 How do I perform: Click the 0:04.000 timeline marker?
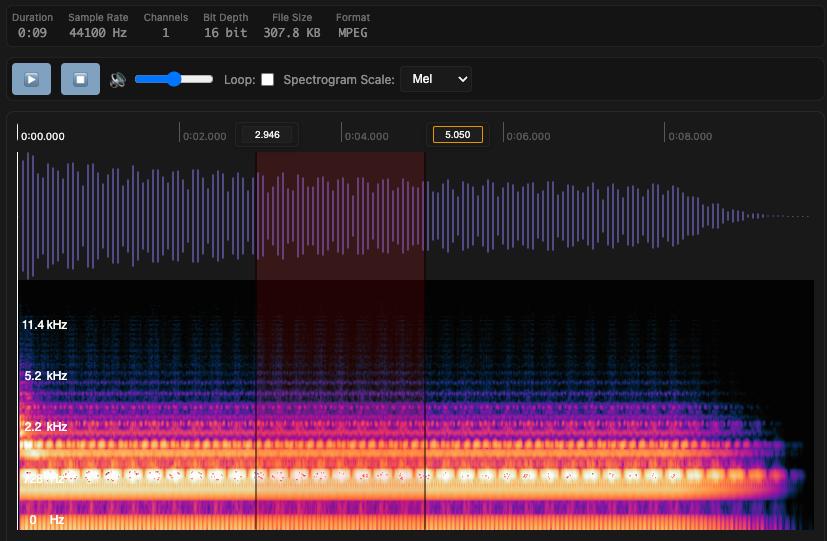tap(367, 136)
